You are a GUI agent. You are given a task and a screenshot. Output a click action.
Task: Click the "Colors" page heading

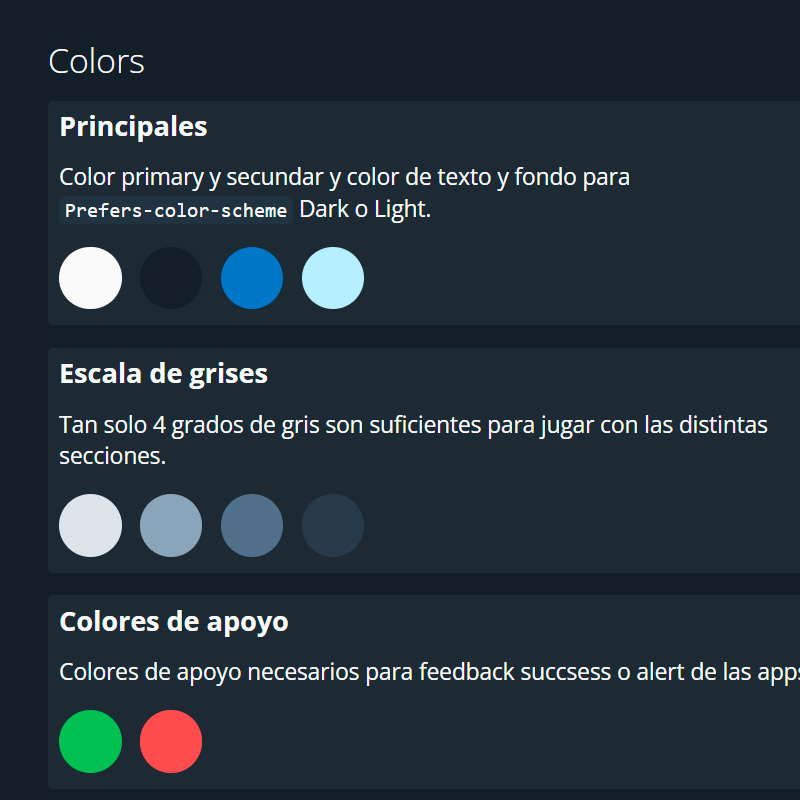pos(97,61)
